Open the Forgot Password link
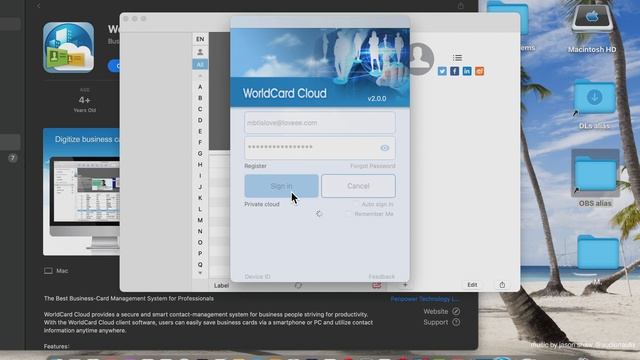 [x=373, y=166]
